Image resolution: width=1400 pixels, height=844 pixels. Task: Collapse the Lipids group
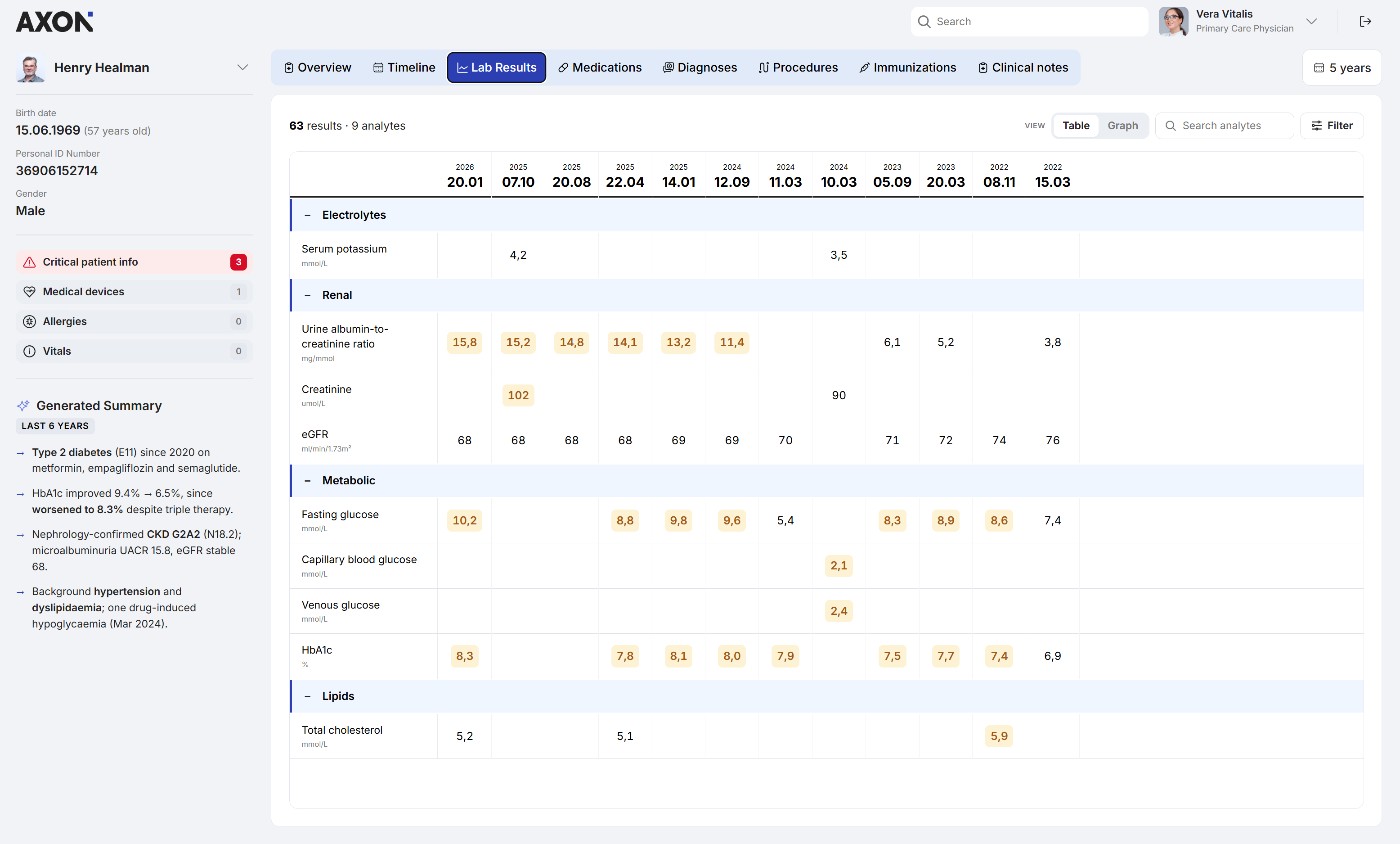click(x=307, y=696)
